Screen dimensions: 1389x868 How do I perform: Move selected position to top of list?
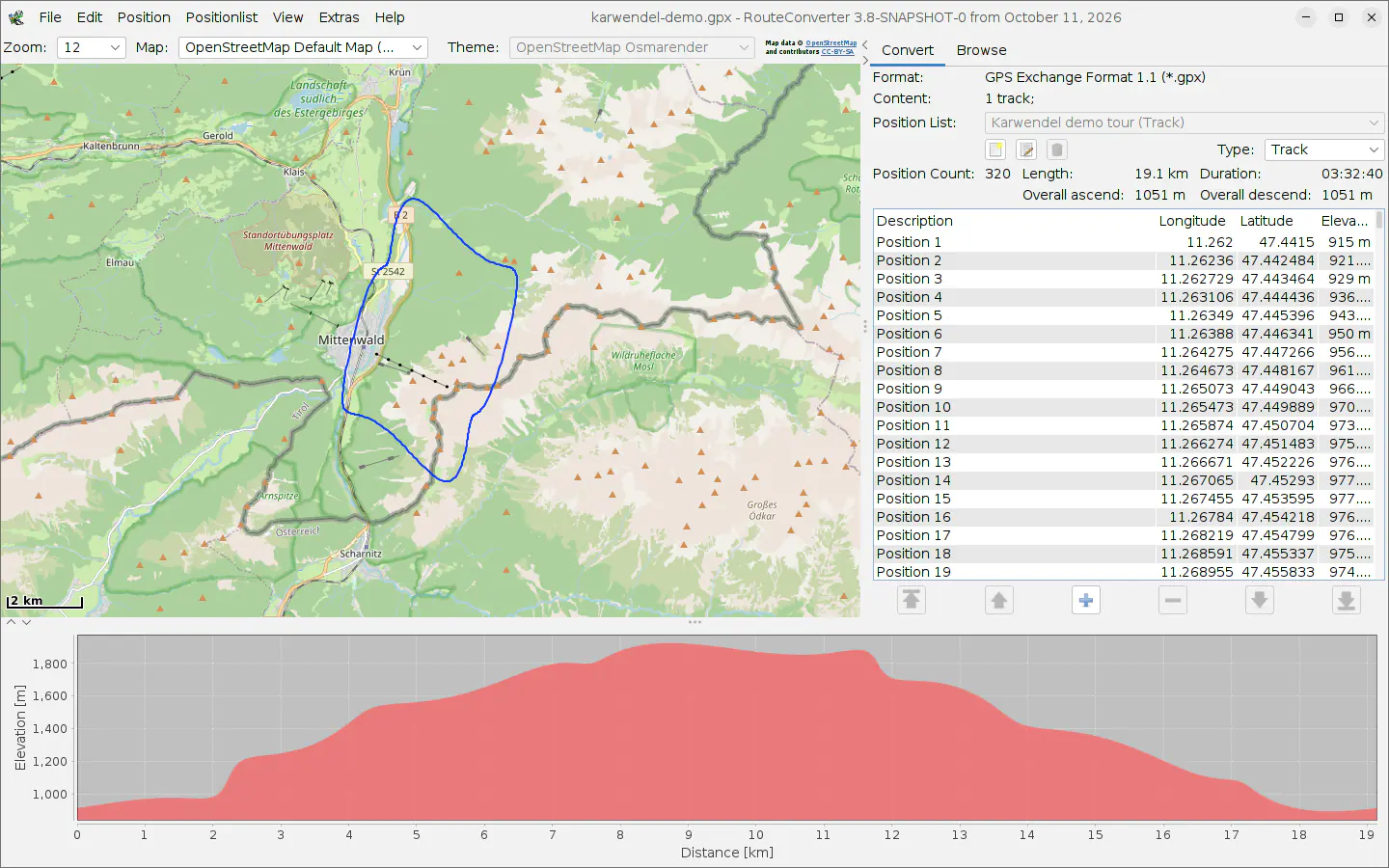912,600
